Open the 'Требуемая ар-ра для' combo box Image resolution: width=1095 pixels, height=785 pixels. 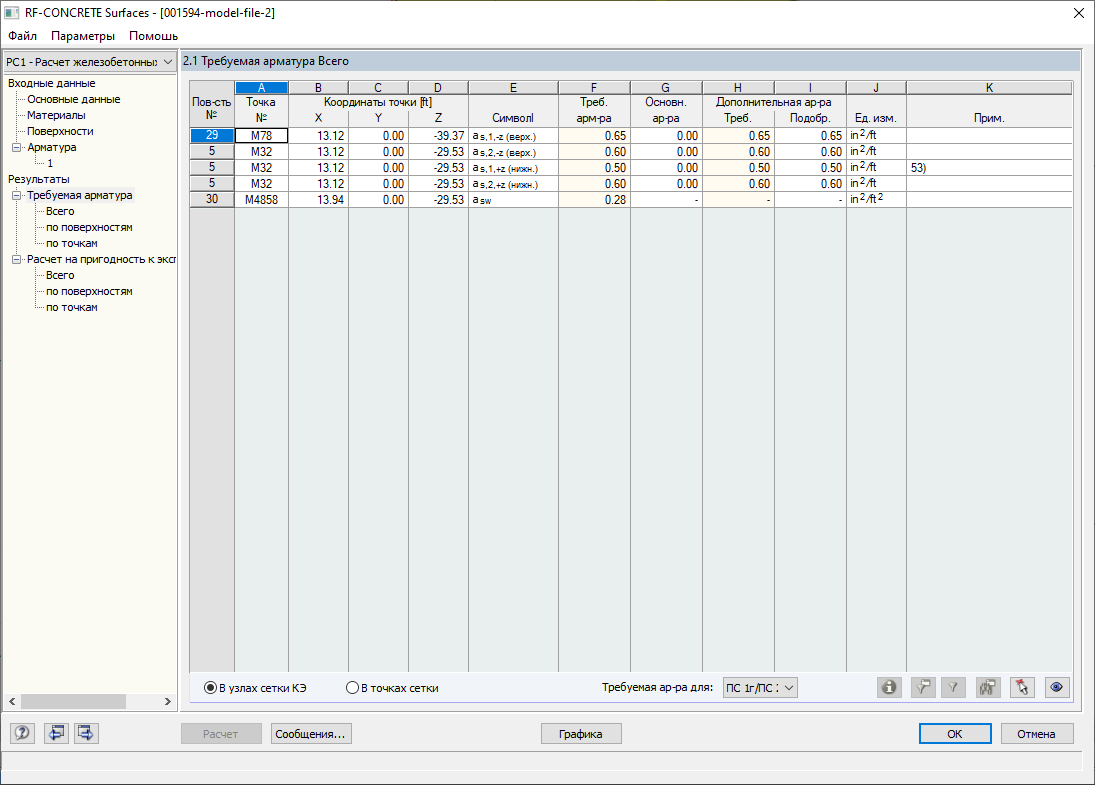click(x=760, y=688)
